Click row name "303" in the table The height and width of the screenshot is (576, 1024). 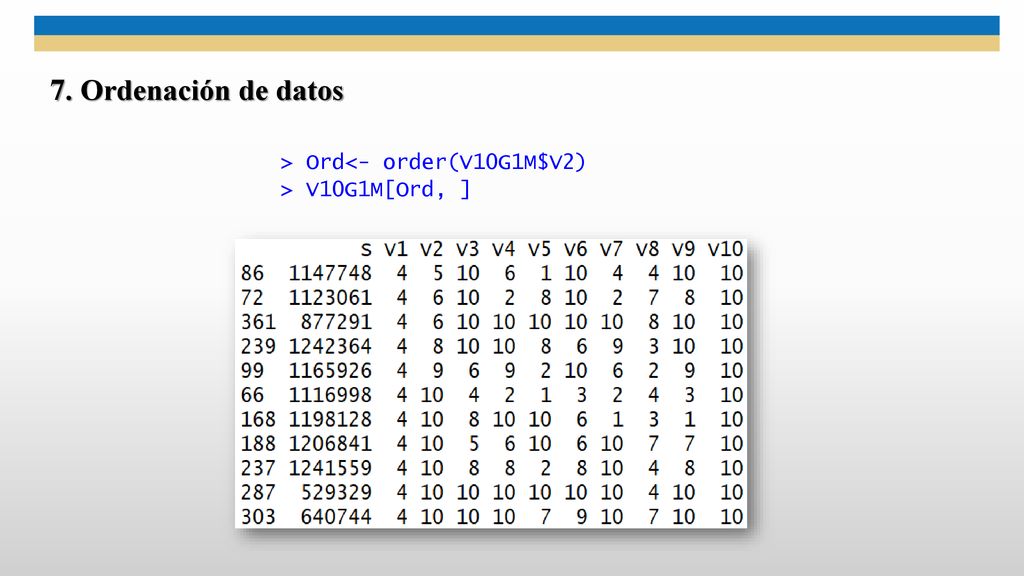pyautogui.click(x=258, y=517)
